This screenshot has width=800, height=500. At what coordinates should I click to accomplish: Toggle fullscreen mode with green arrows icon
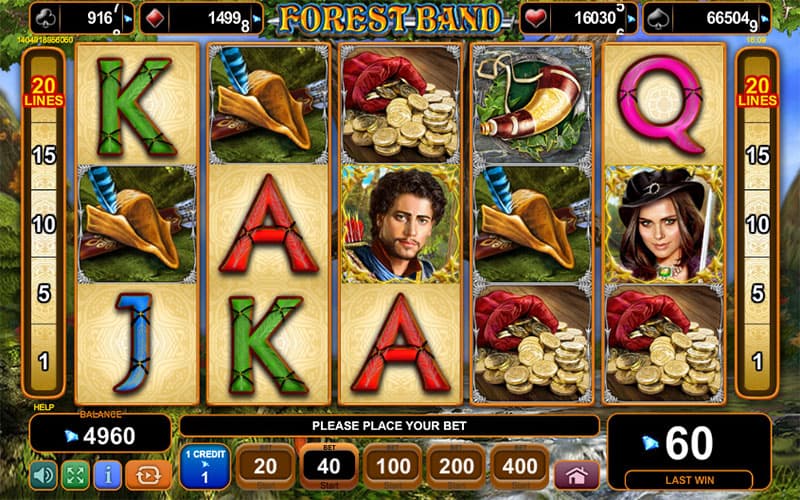pyautogui.click(x=76, y=475)
